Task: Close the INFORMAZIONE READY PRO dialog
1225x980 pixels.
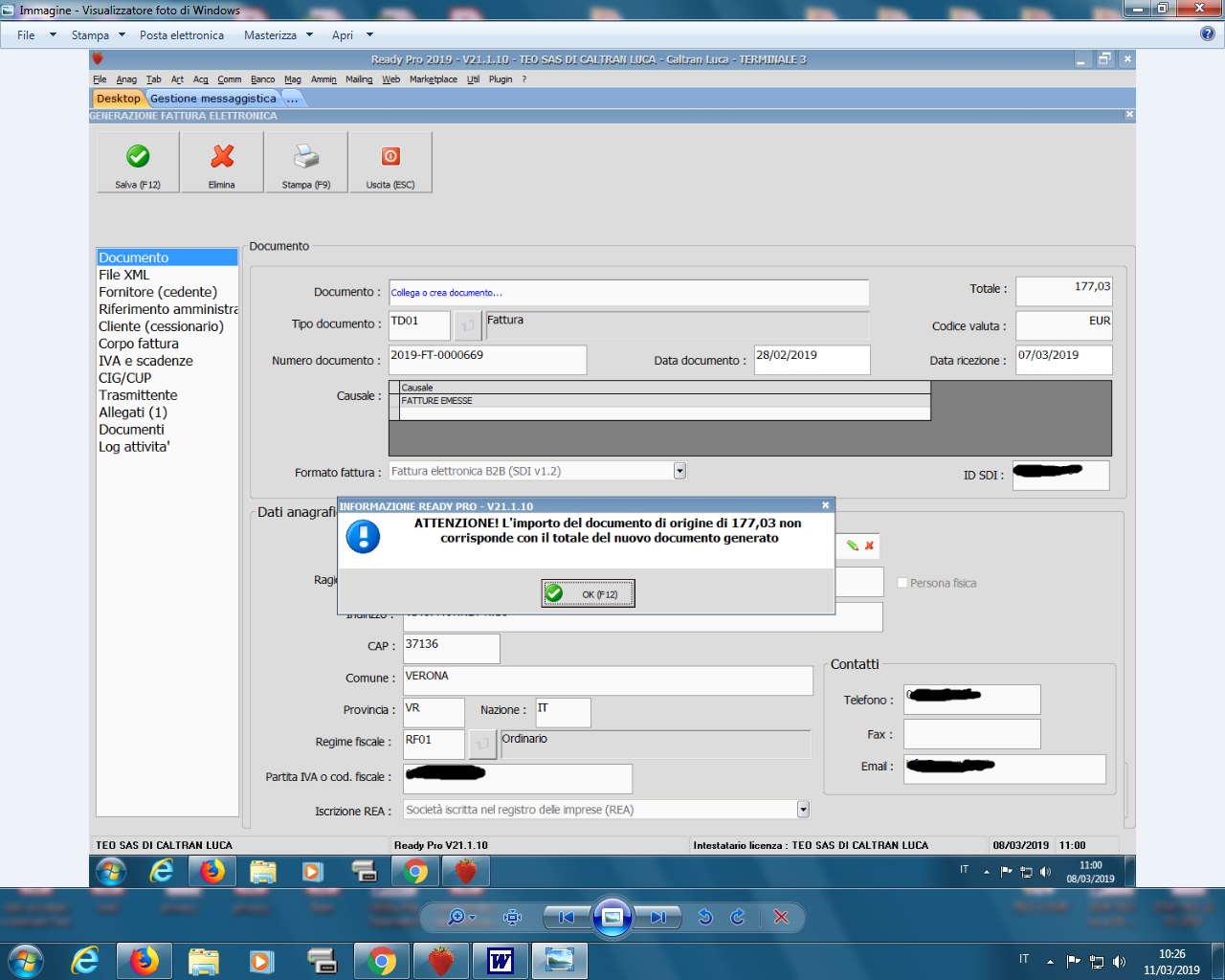Action: pos(826,505)
